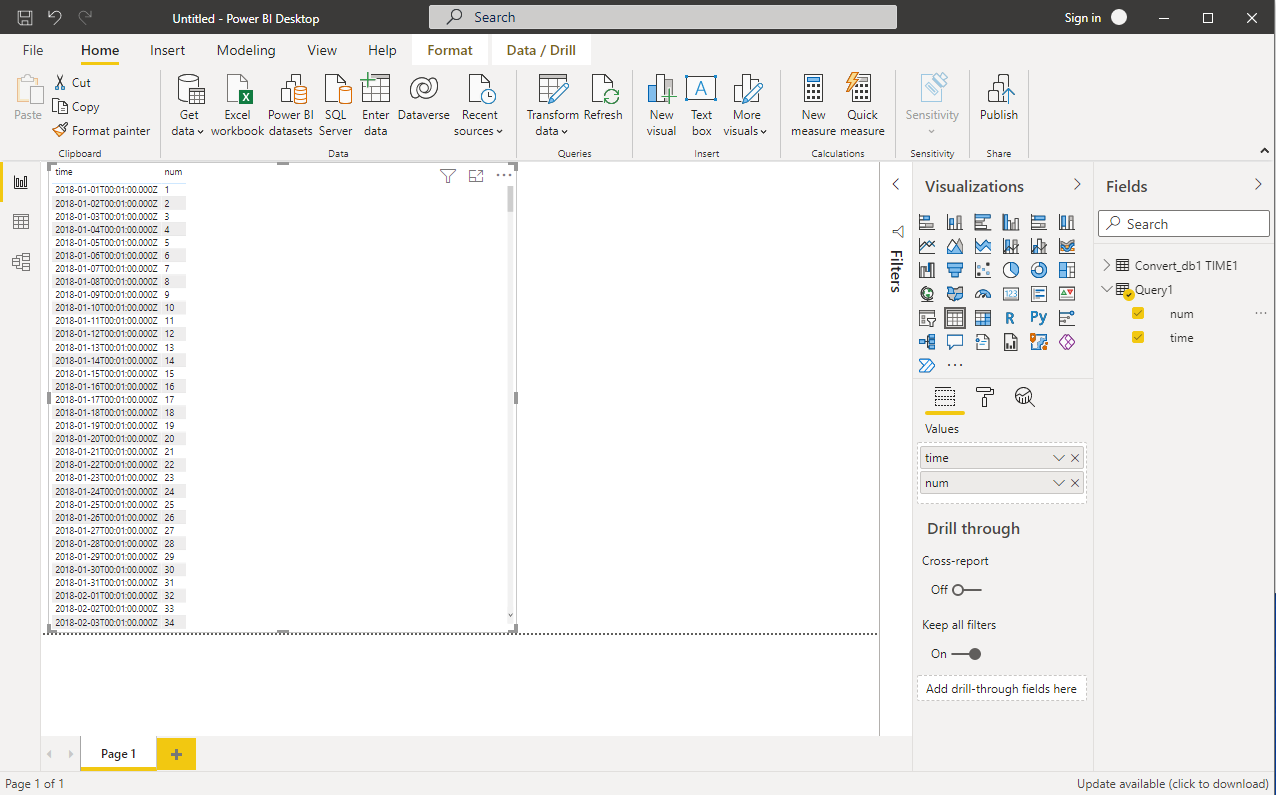Open the Modeling ribbon tab

(x=246, y=50)
